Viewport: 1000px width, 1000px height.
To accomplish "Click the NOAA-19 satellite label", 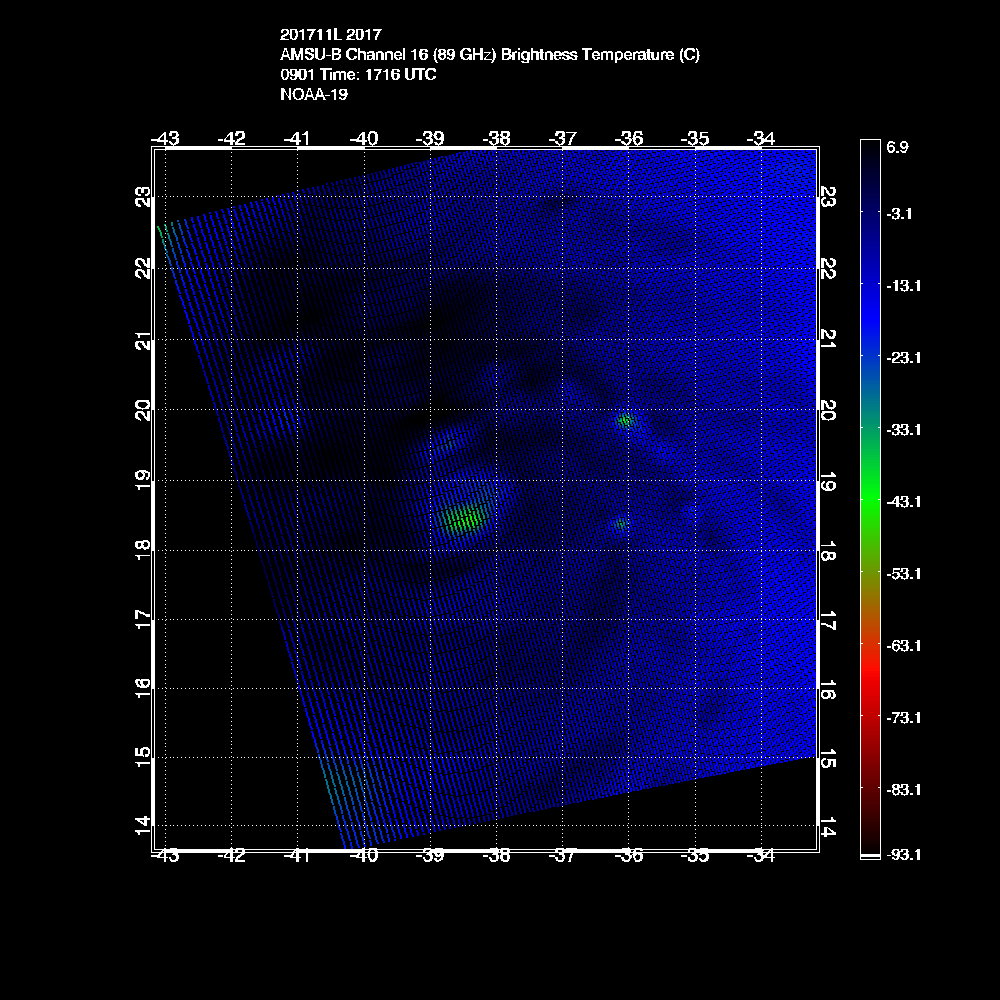I will [x=314, y=95].
